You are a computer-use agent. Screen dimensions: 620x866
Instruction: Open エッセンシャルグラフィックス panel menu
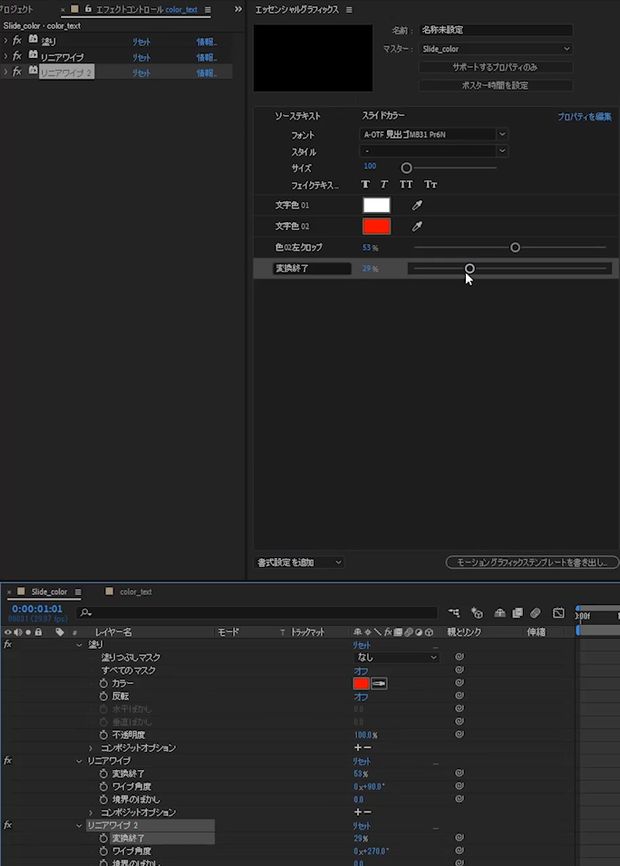click(349, 10)
